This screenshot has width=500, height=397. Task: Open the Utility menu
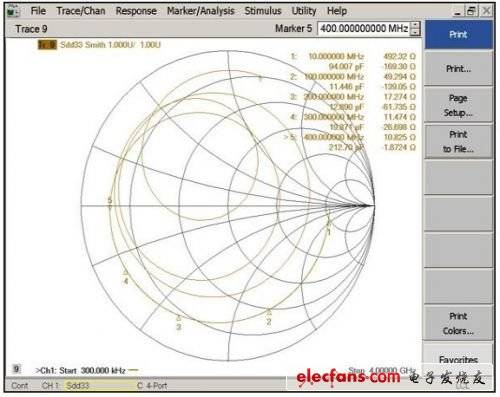coord(304,11)
